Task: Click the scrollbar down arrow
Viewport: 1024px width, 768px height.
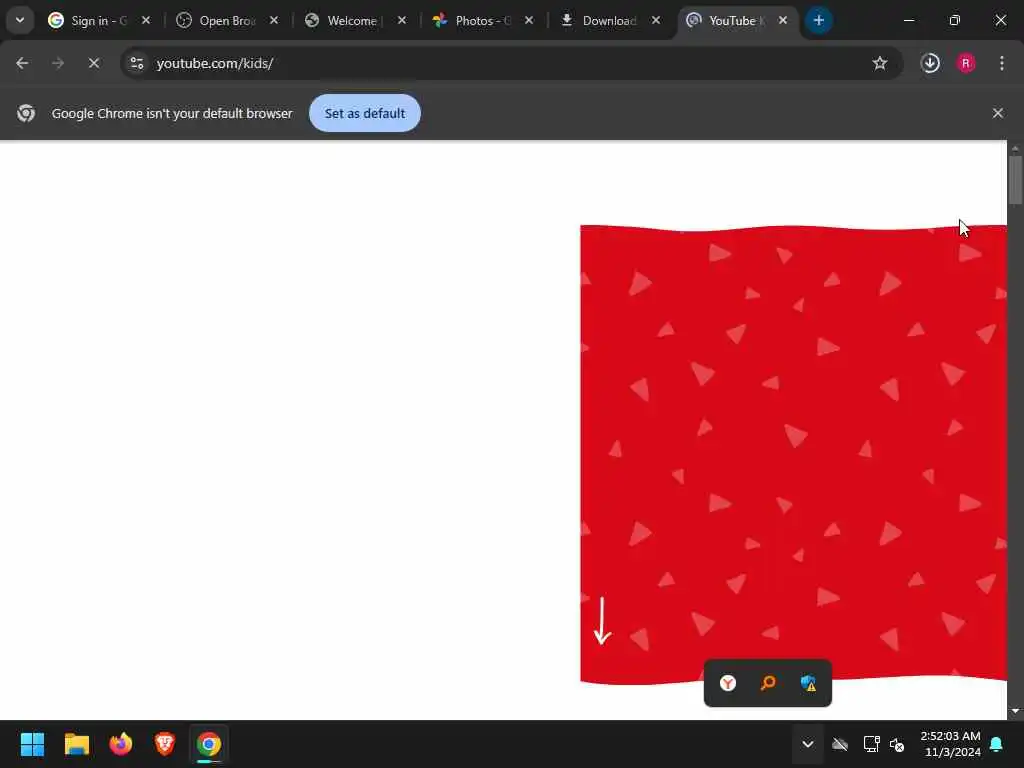Action: tap(1015, 711)
